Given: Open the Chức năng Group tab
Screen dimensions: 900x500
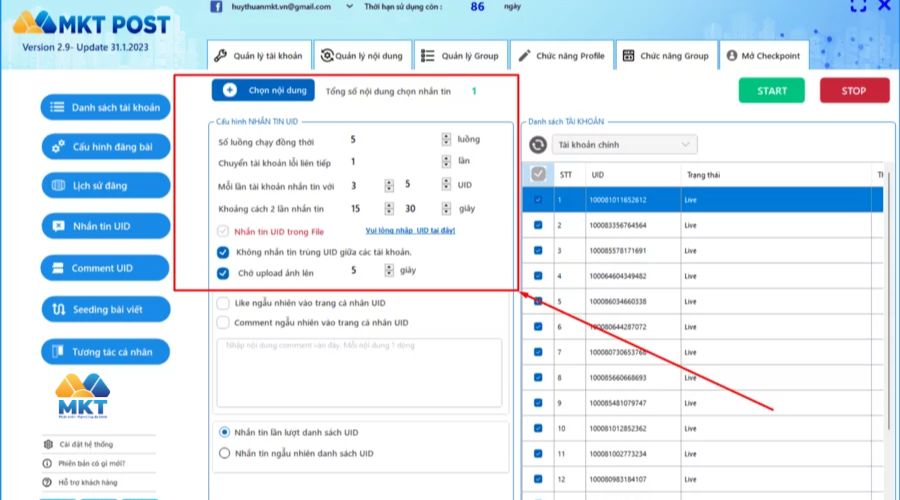Looking at the screenshot, I should (666, 56).
